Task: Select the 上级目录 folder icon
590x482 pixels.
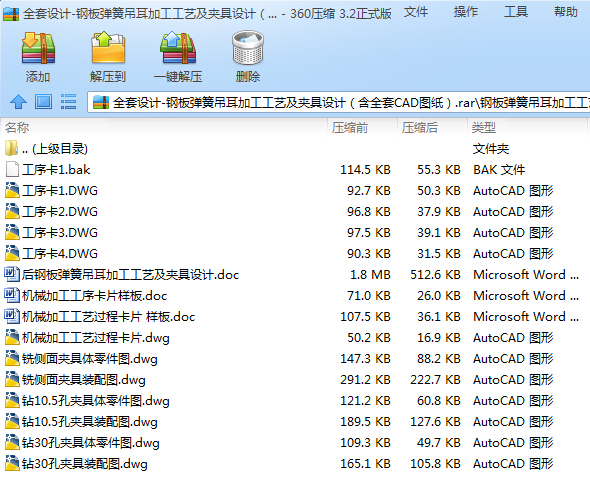Action: point(11,148)
